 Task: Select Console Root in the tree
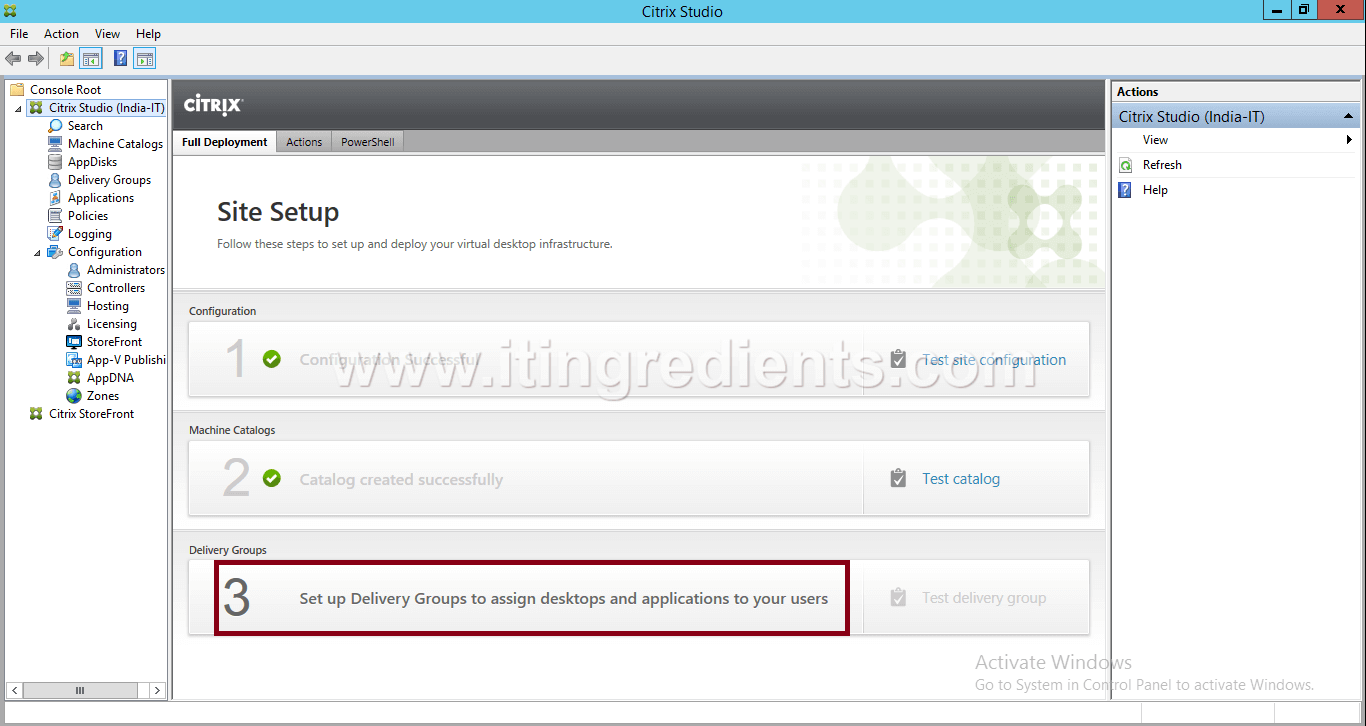click(65, 90)
